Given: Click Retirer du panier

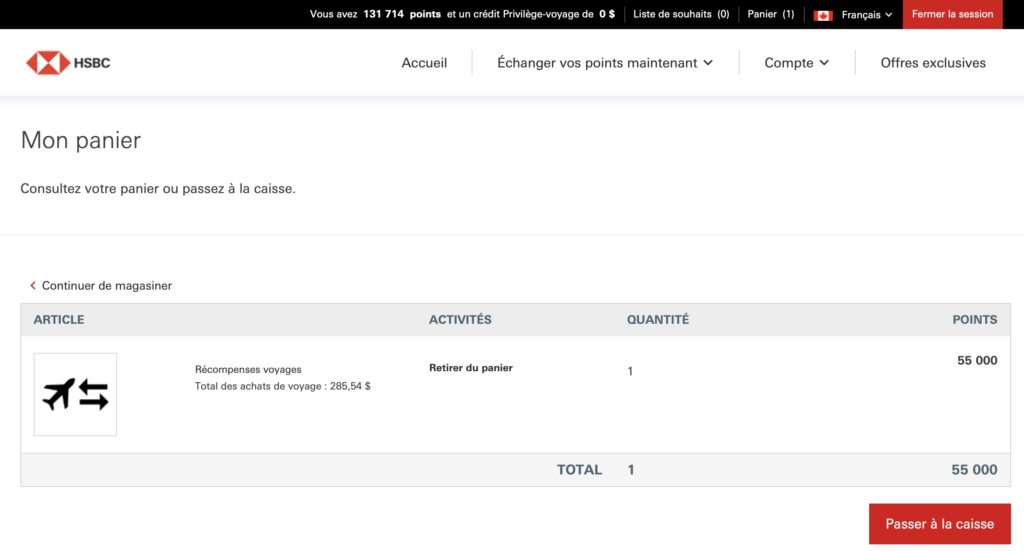Looking at the screenshot, I should pyautogui.click(x=470, y=368).
